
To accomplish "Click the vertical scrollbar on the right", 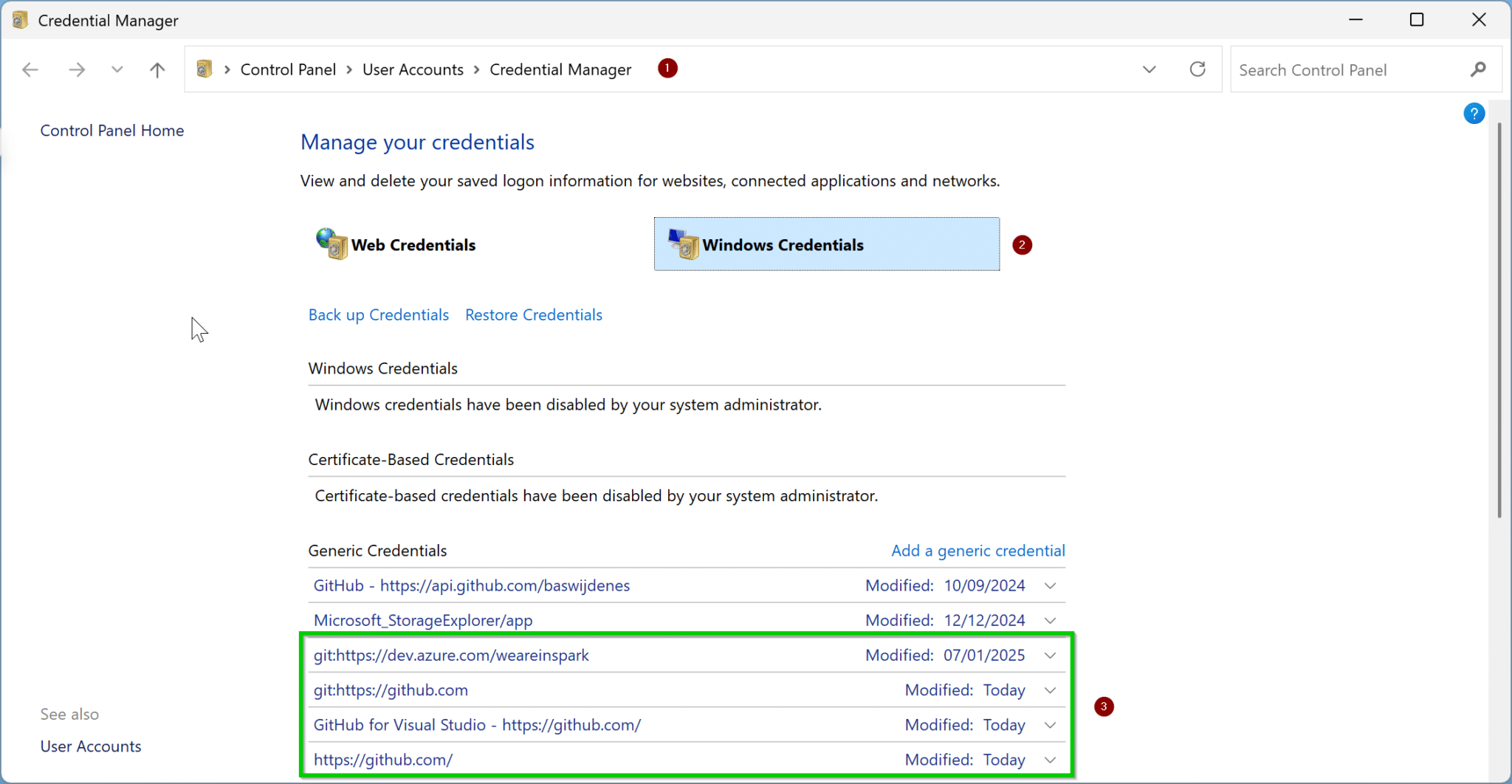I will pos(1499,317).
